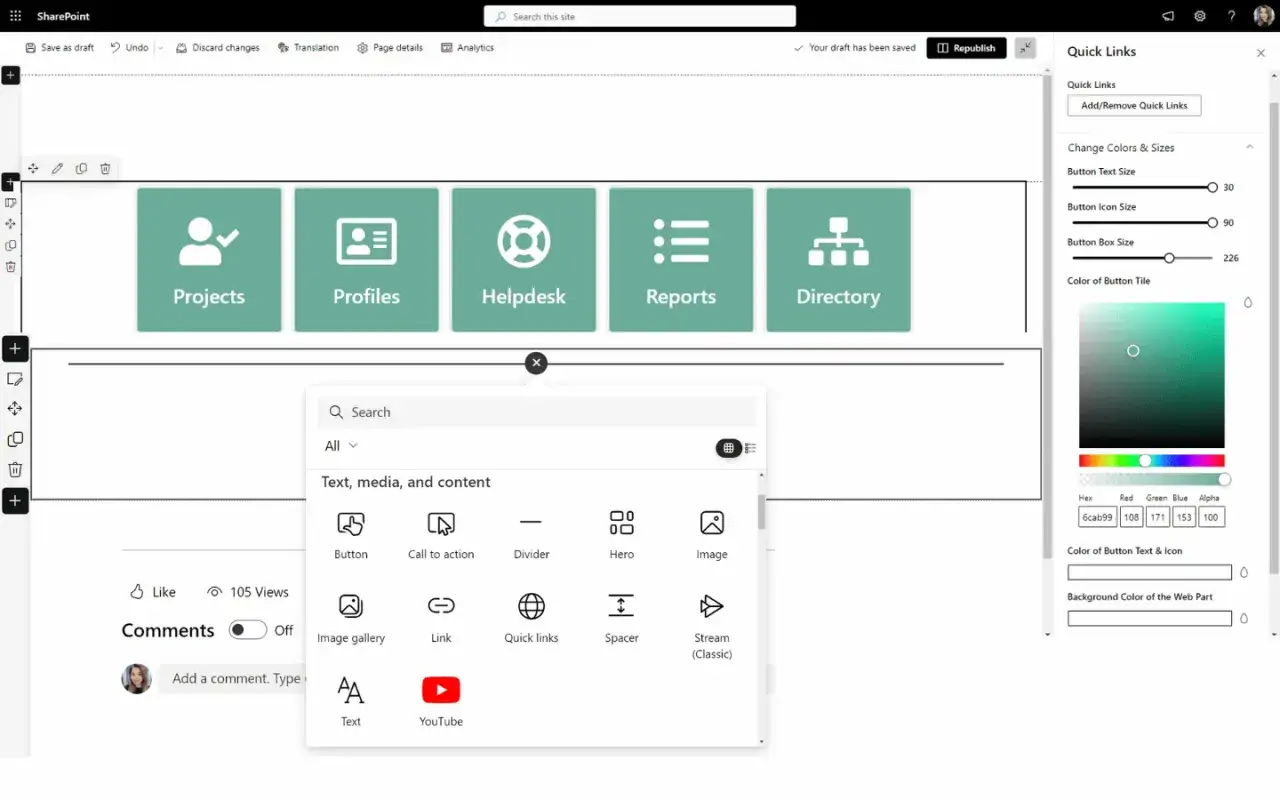This screenshot has height=800, width=1280.
Task: Add the Call to action web part
Action: click(x=441, y=535)
